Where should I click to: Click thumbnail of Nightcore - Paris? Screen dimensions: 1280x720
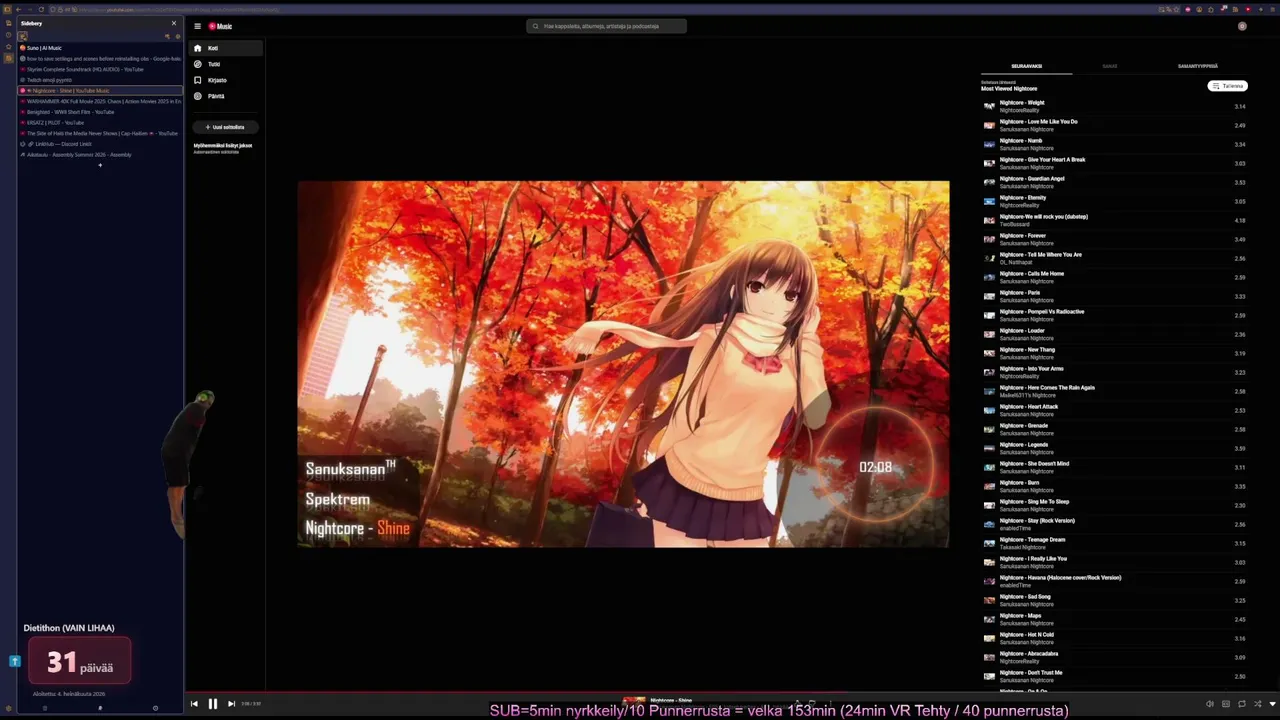pos(989,296)
